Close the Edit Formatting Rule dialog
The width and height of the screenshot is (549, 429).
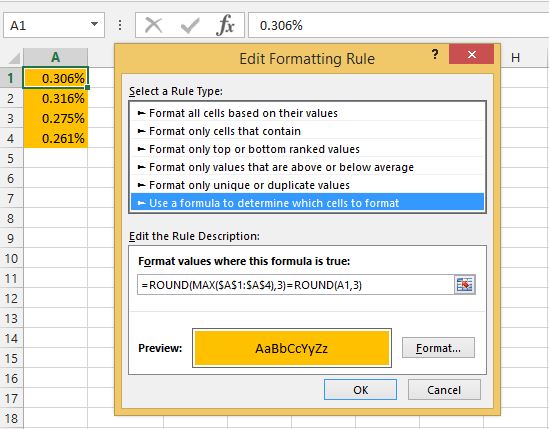pos(471,54)
